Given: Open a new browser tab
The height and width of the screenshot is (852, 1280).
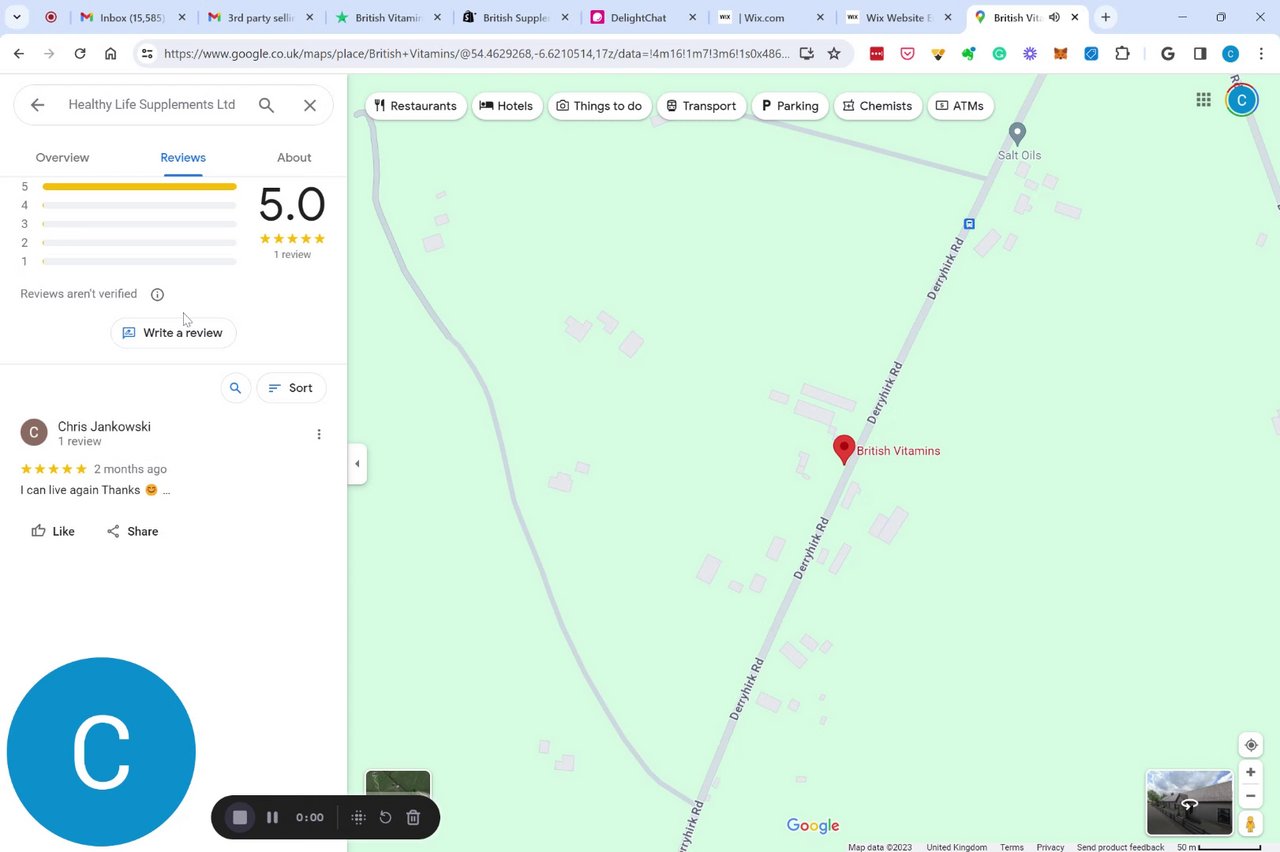Looking at the screenshot, I should [x=1106, y=17].
